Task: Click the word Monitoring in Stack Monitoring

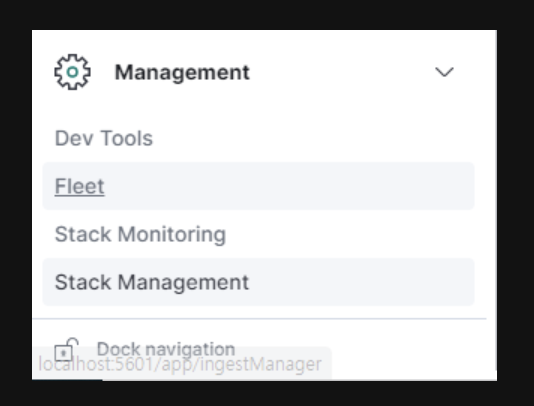Action: pyautogui.click(x=172, y=235)
